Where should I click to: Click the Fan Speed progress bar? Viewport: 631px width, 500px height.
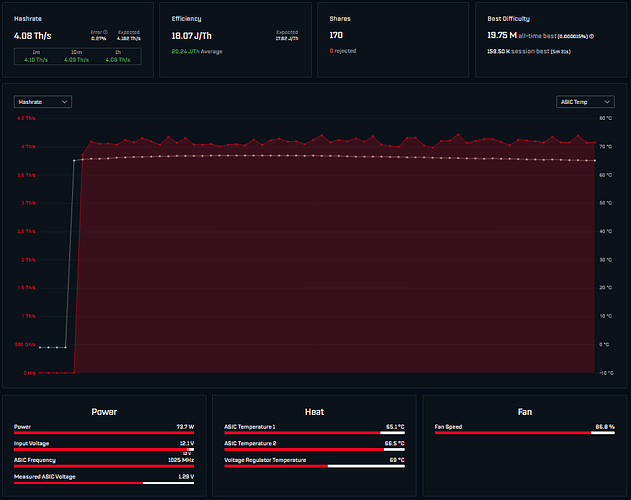pyautogui.click(x=525, y=433)
